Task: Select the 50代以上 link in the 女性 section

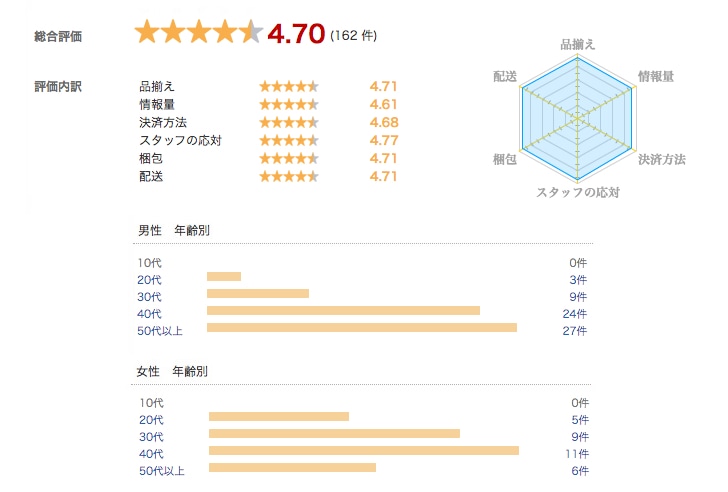Action: [160, 470]
